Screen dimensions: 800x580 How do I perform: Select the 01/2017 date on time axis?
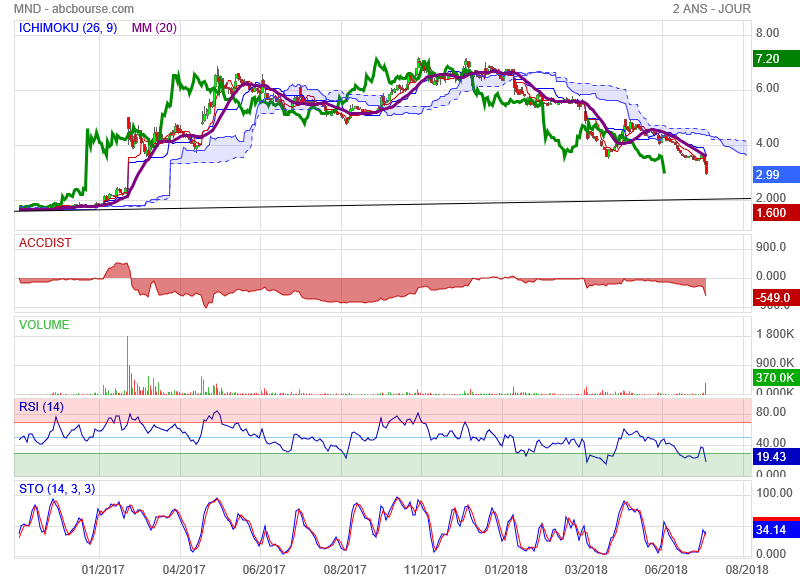[102, 569]
